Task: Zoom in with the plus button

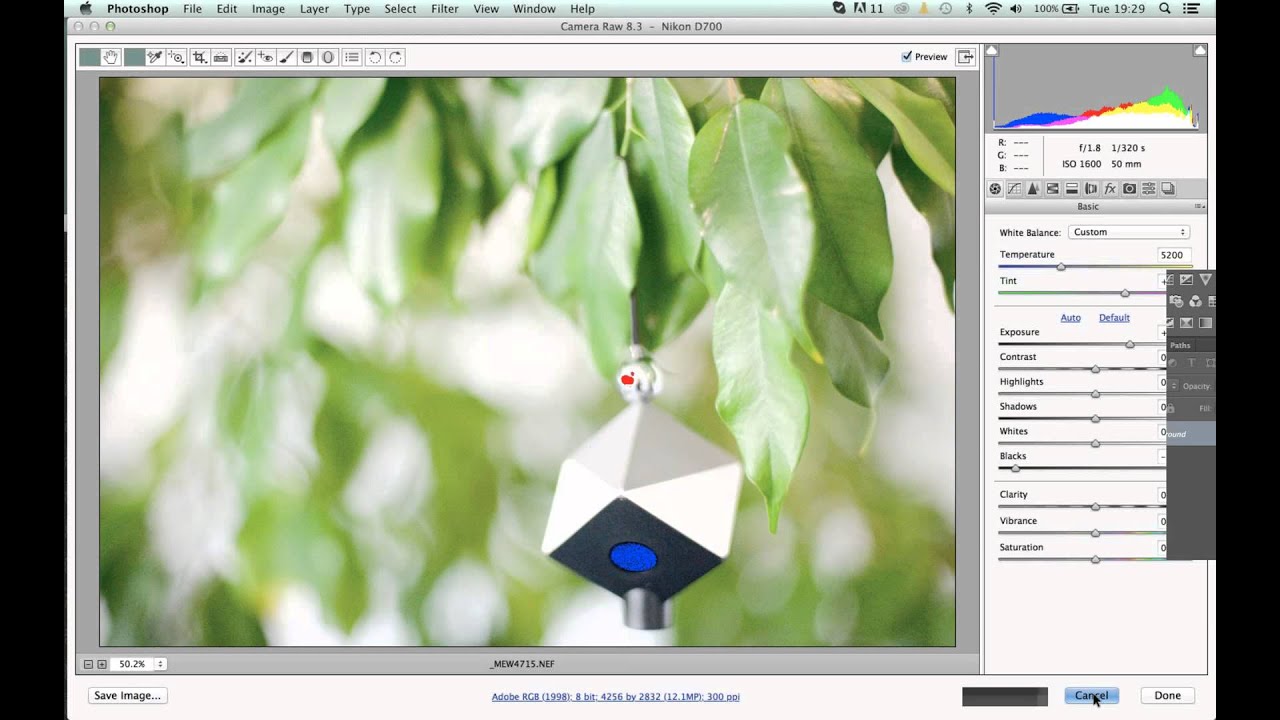Action: click(x=102, y=664)
